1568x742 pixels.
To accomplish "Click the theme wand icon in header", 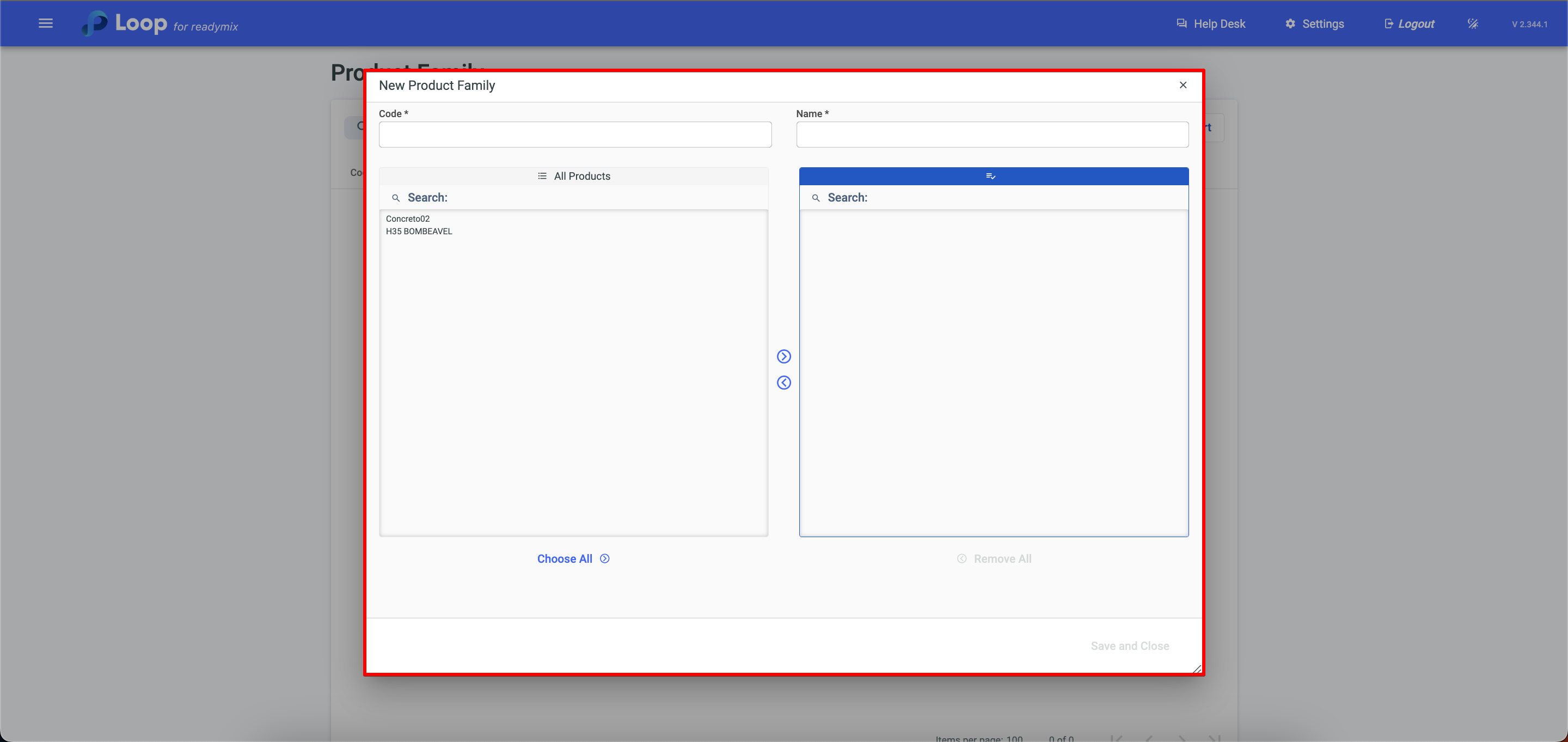I will pyautogui.click(x=1472, y=24).
